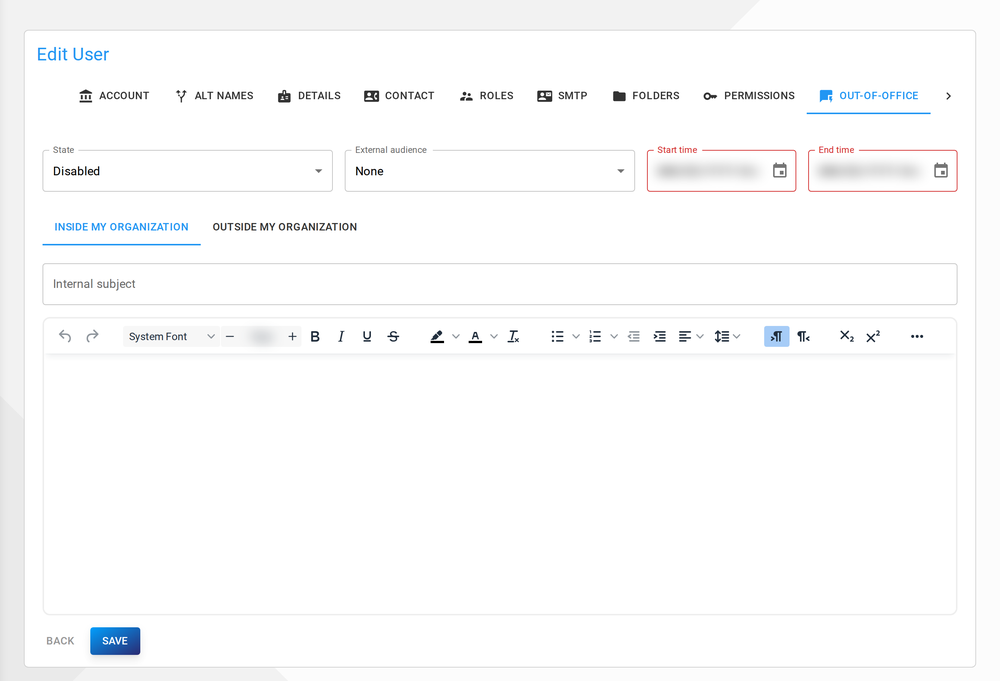
Task: Click the Internal subject field
Action: (x=500, y=284)
